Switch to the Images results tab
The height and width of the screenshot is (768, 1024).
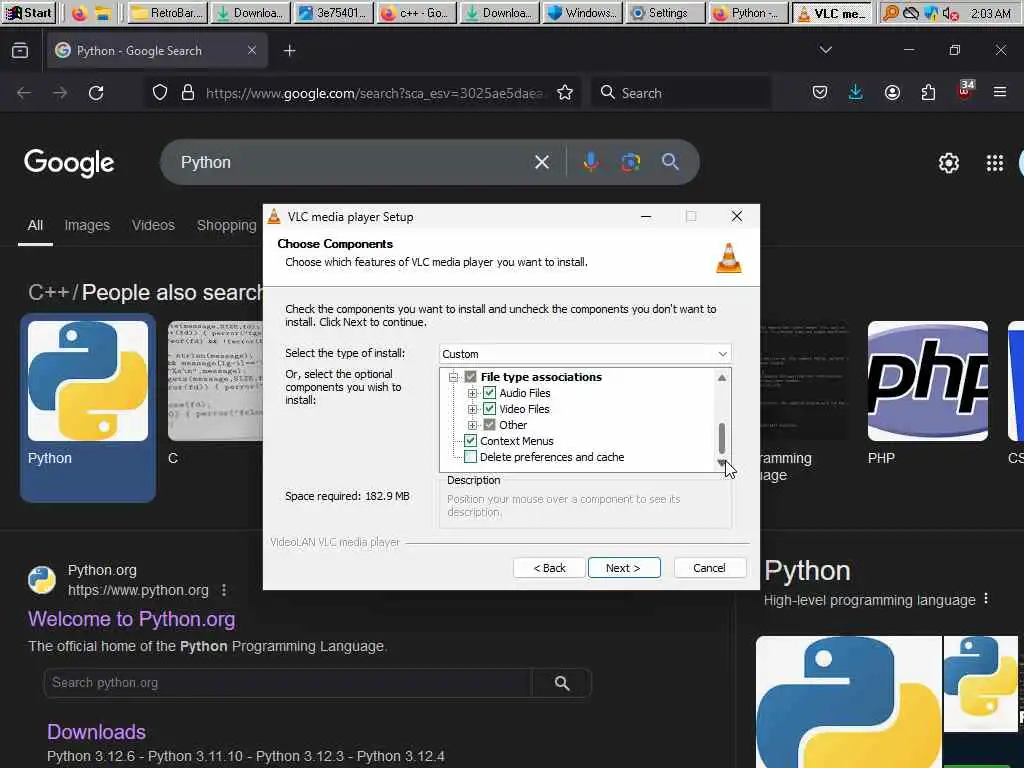(x=87, y=225)
